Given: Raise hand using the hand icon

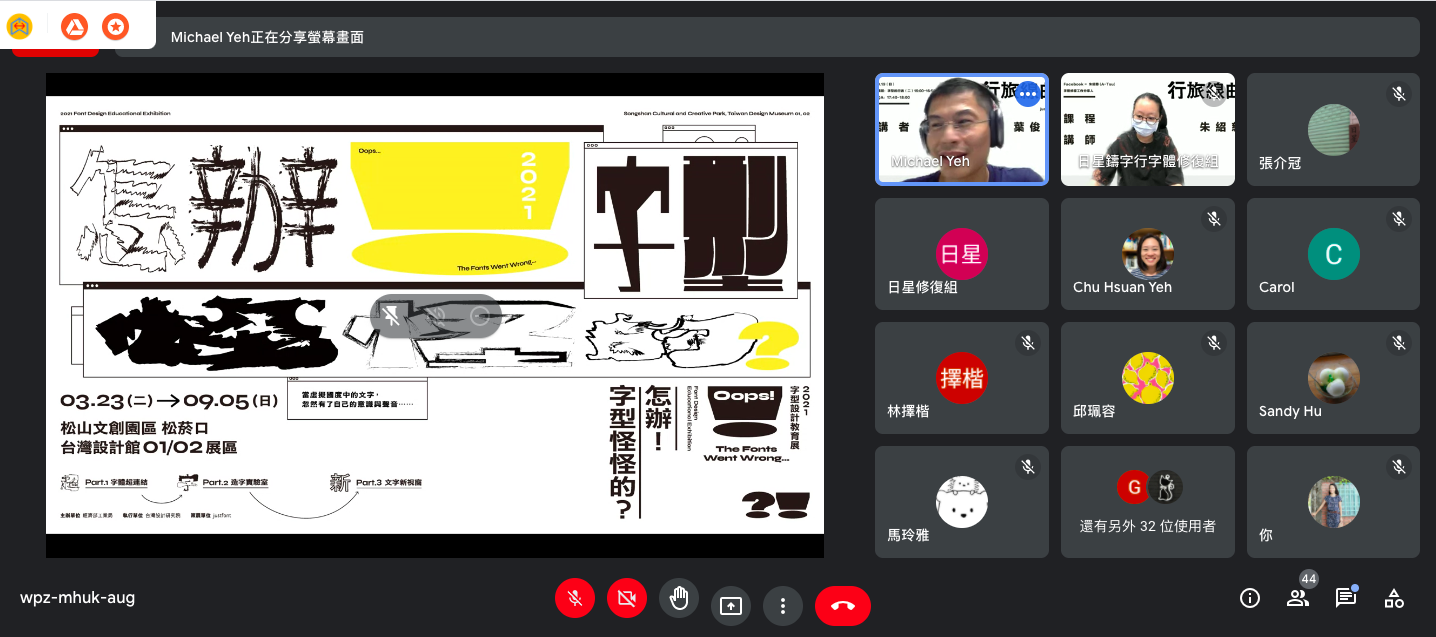Looking at the screenshot, I should coord(679,599).
